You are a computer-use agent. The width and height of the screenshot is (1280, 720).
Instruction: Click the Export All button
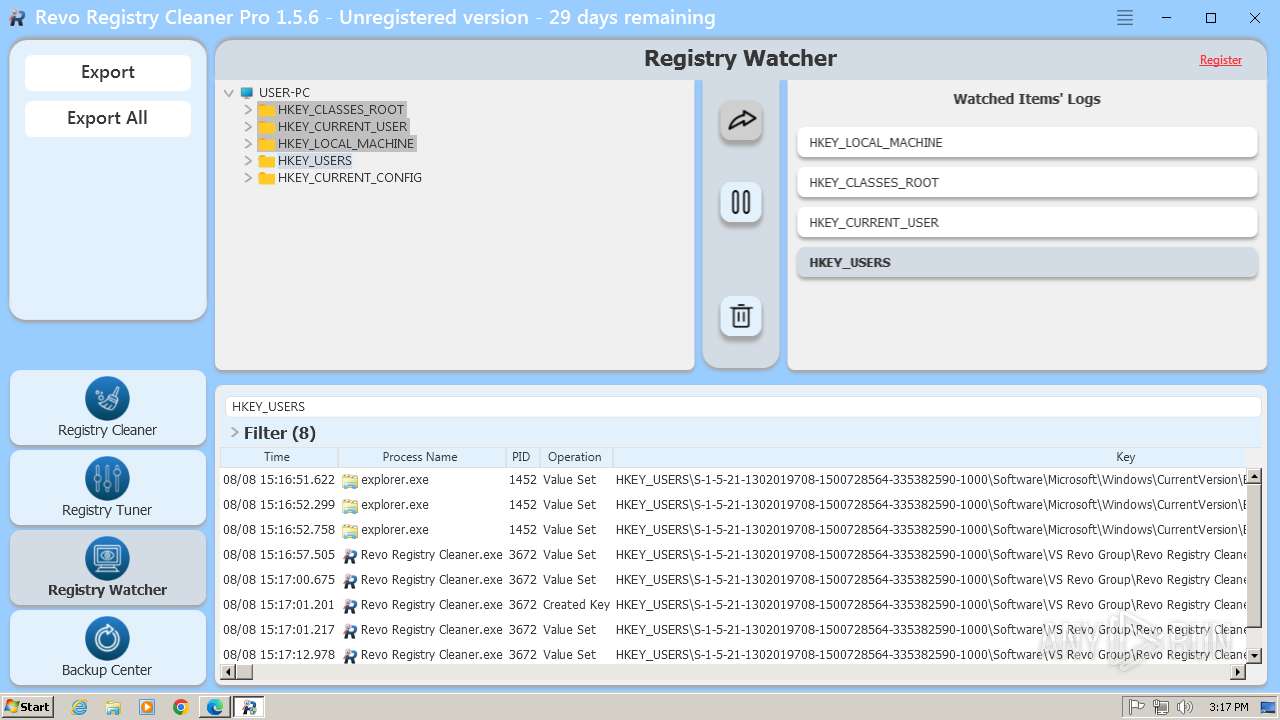[108, 118]
